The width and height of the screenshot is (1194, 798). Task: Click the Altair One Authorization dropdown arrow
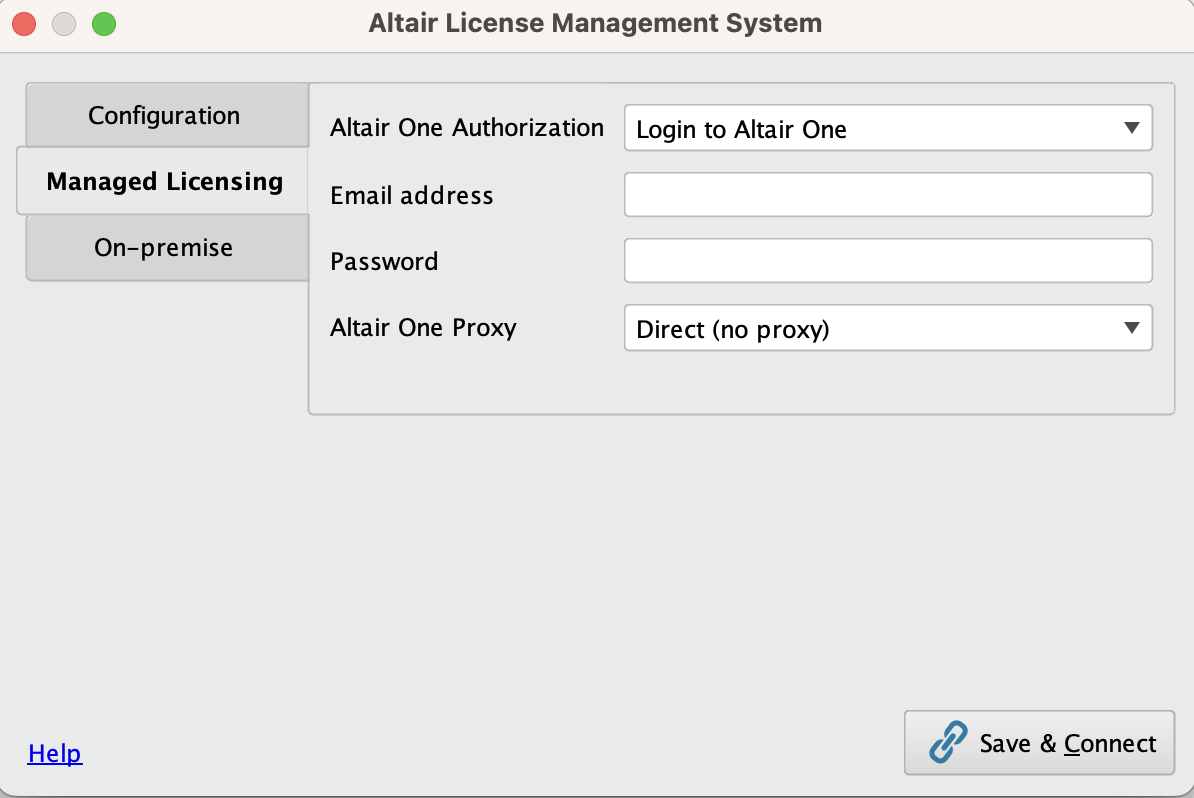[x=1132, y=128]
